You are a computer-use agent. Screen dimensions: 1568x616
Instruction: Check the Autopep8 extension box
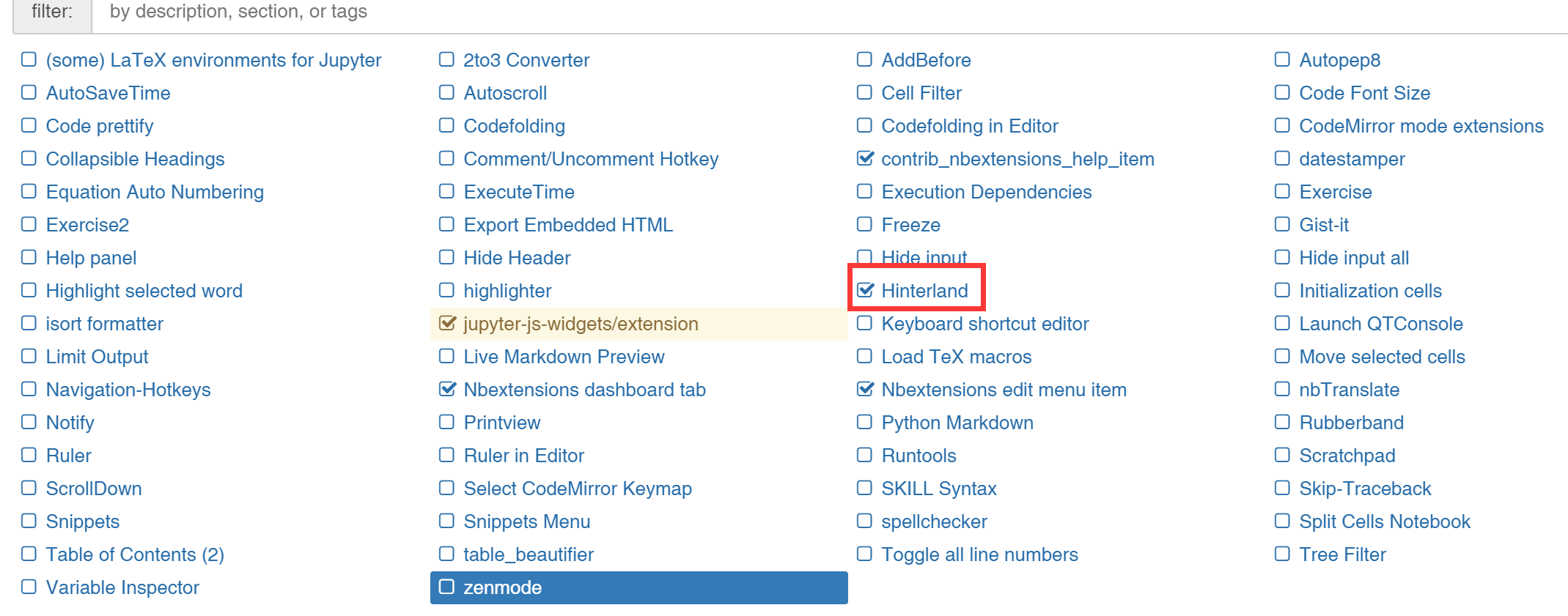tap(1282, 59)
